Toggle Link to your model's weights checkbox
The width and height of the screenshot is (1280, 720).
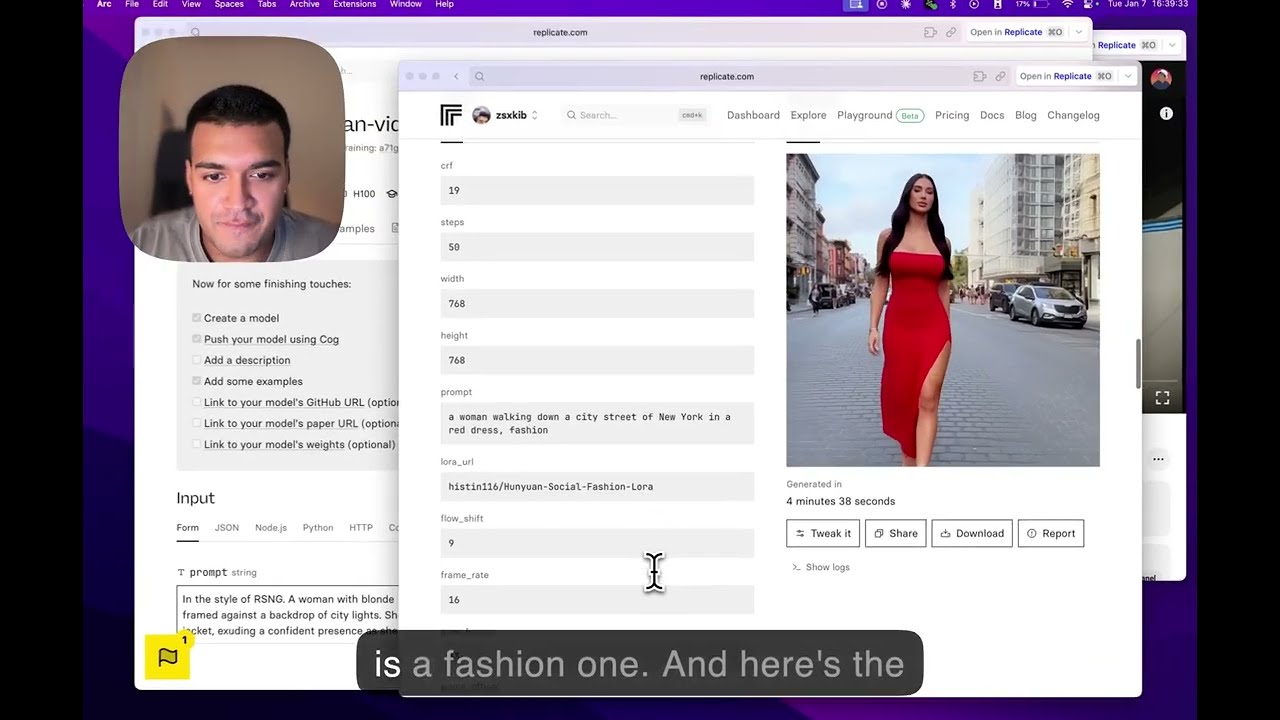click(197, 444)
